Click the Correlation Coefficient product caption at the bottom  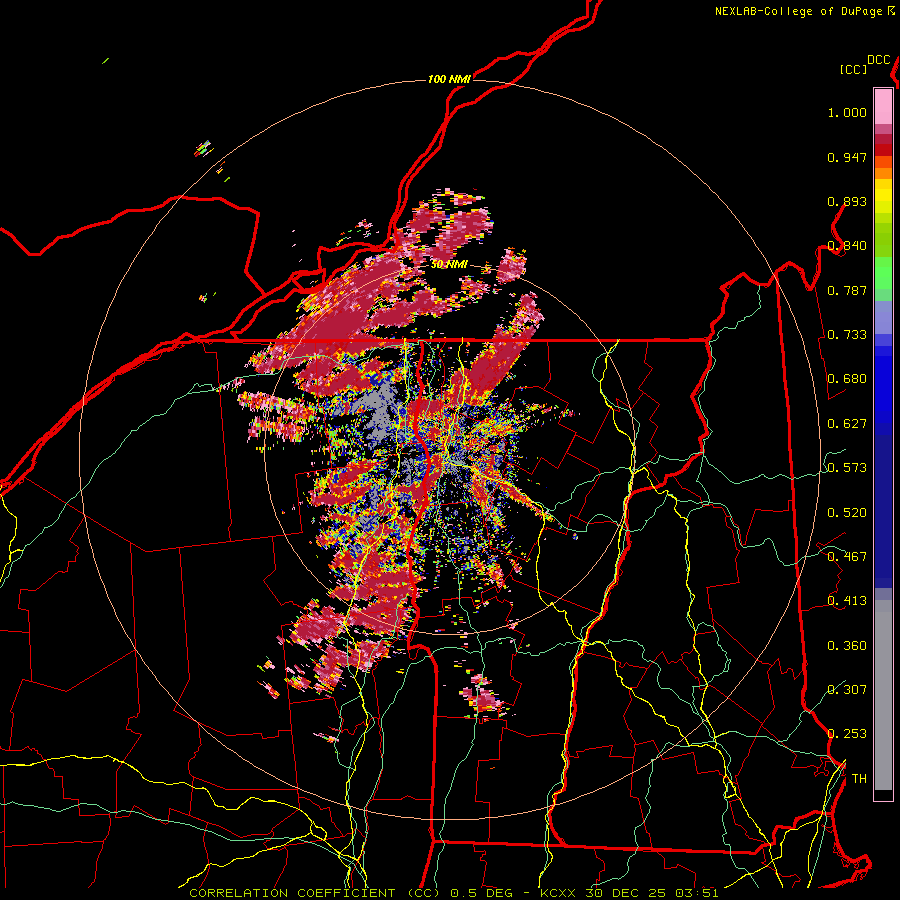453,893
